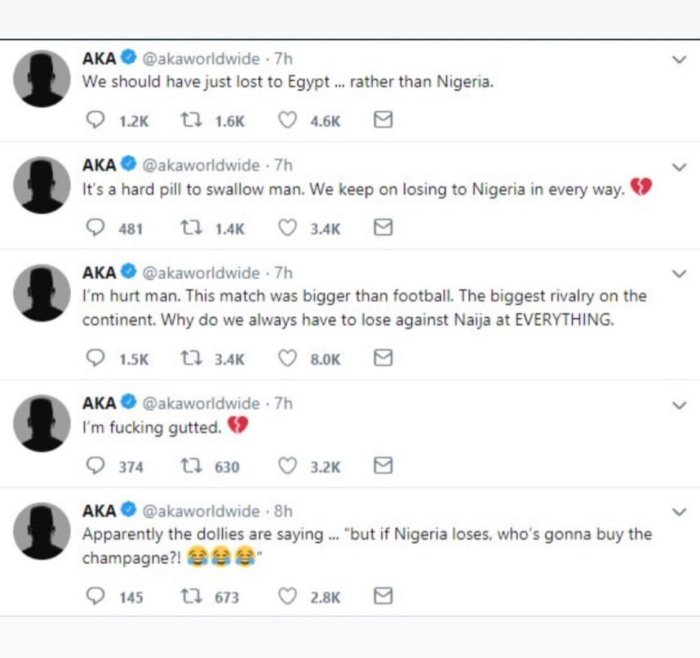Expand options chevron on 'hard pill' tweet
The image size is (700, 658).
679,166
